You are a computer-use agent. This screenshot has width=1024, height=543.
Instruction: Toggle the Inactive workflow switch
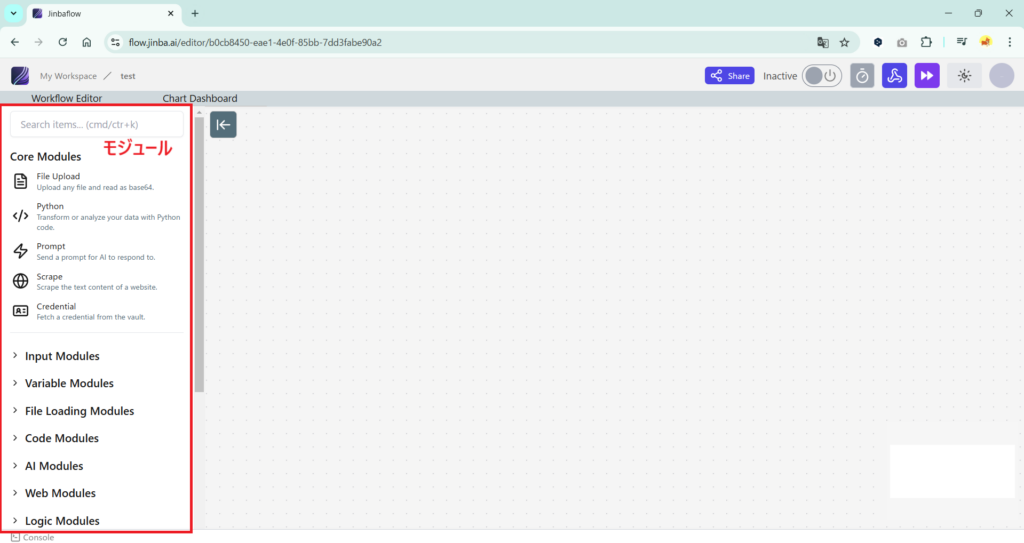[821, 76]
